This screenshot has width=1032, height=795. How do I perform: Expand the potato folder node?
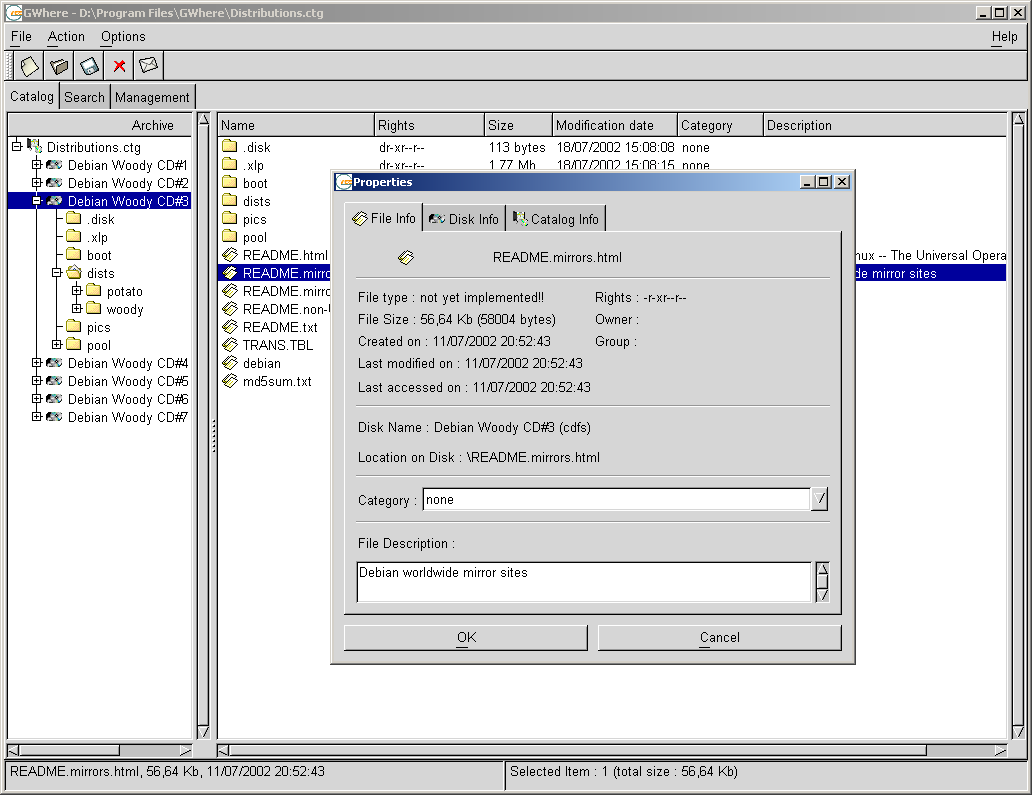point(76,290)
